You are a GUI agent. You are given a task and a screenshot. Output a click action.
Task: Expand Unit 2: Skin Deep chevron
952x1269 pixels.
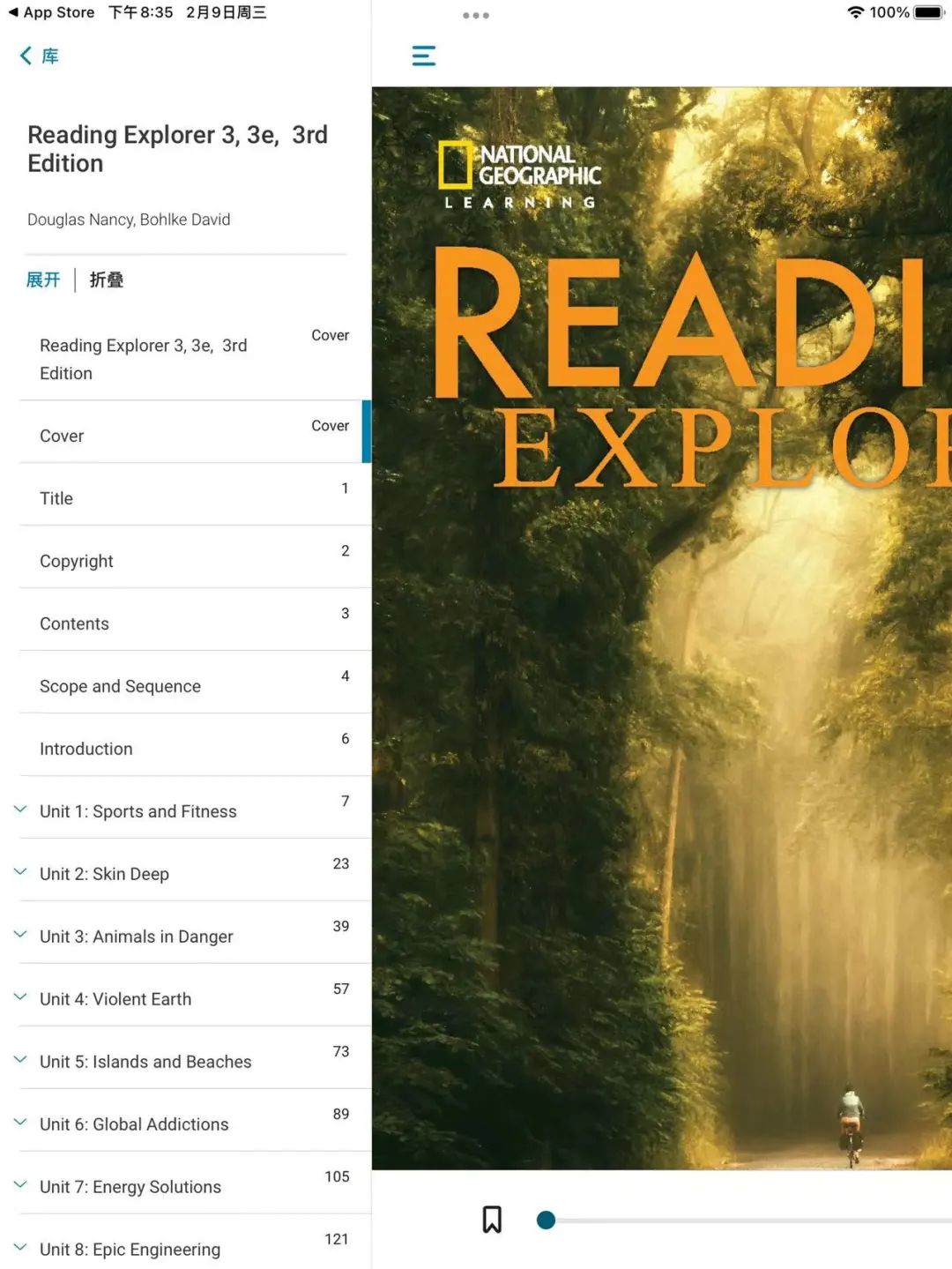point(20,872)
